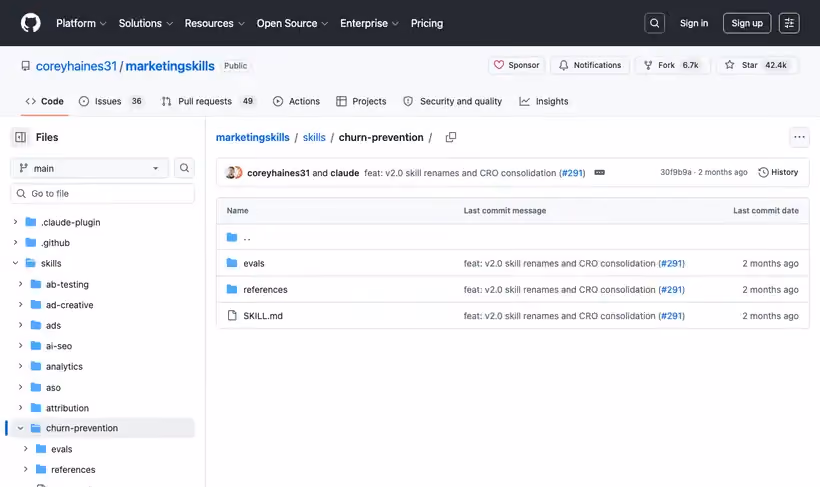The height and width of the screenshot is (487, 820).
Task: Open the GitHub homepage logo
Action: (30, 23)
